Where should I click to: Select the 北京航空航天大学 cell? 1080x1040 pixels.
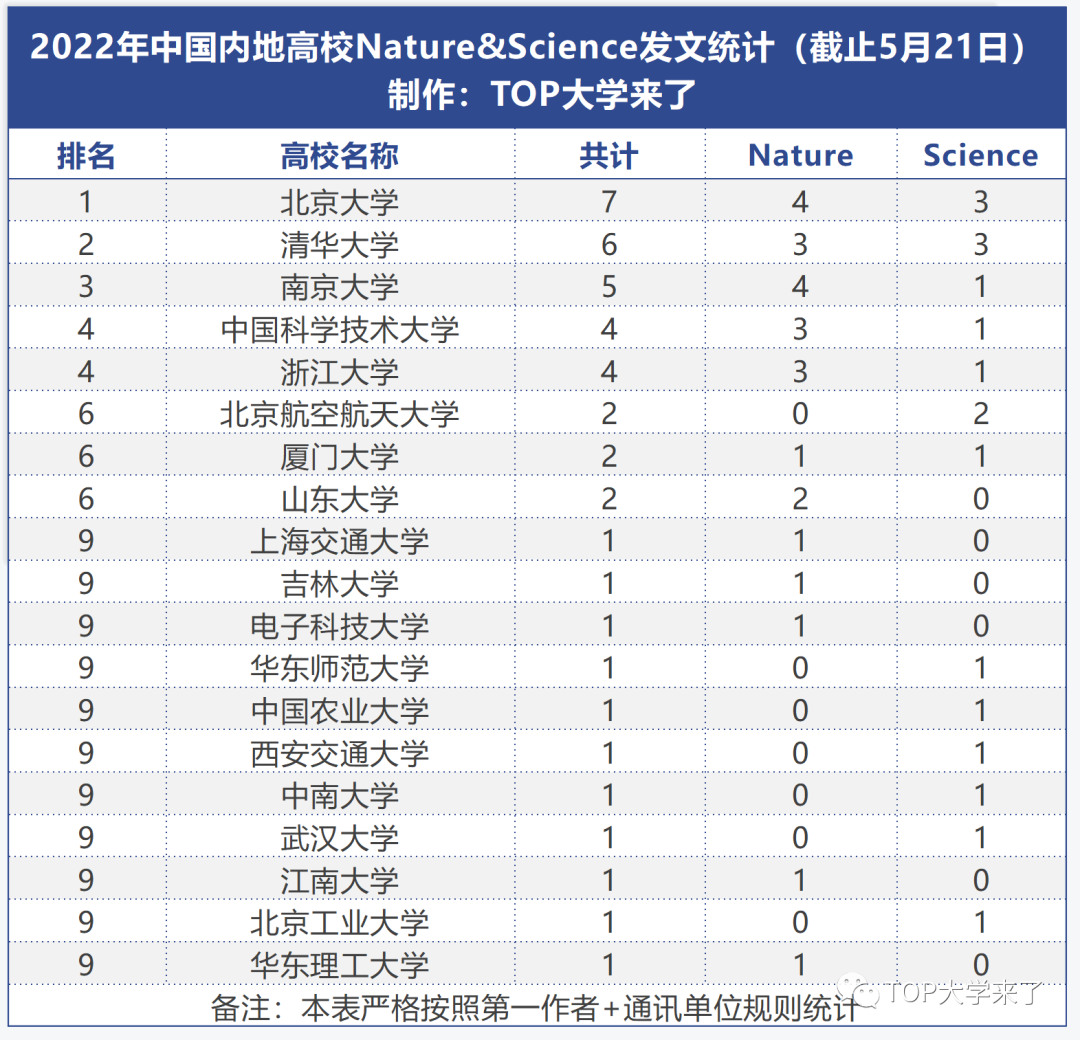click(339, 414)
